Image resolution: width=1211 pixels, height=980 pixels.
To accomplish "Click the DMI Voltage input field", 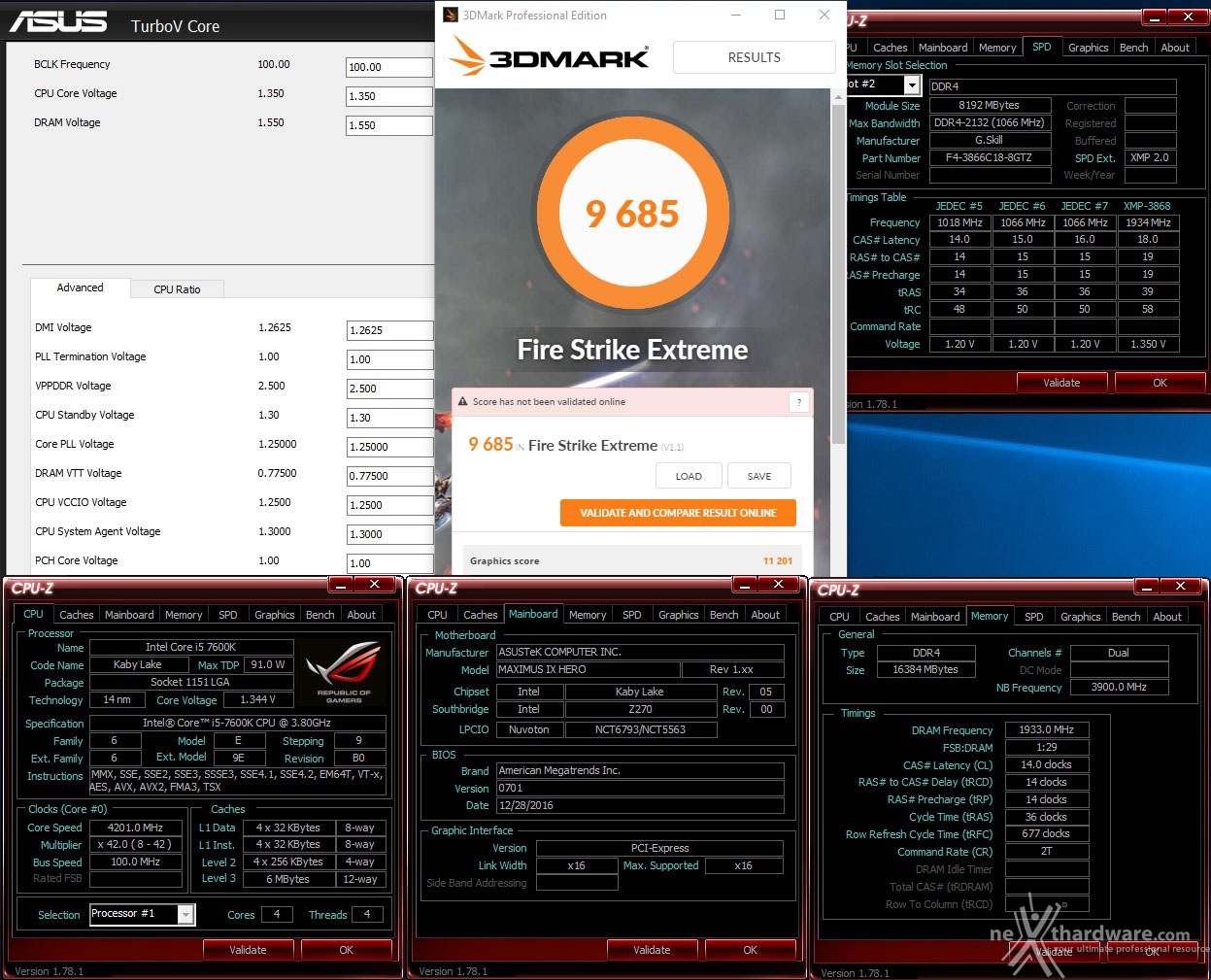I will [389, 330].
